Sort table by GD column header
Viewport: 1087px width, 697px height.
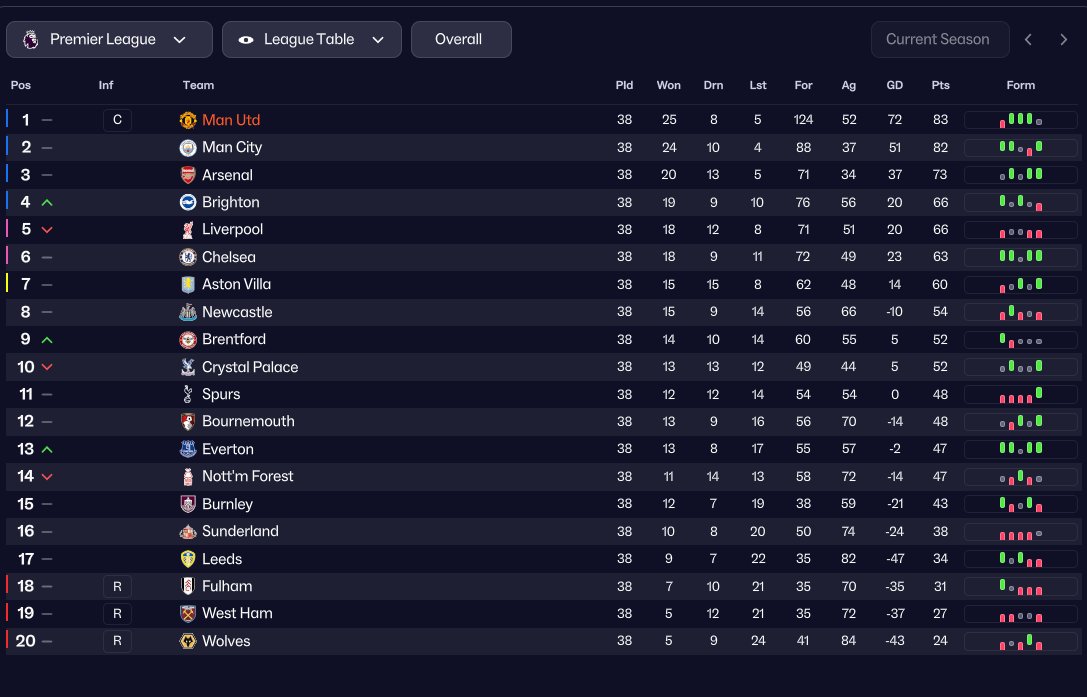(x=894, y=85)
